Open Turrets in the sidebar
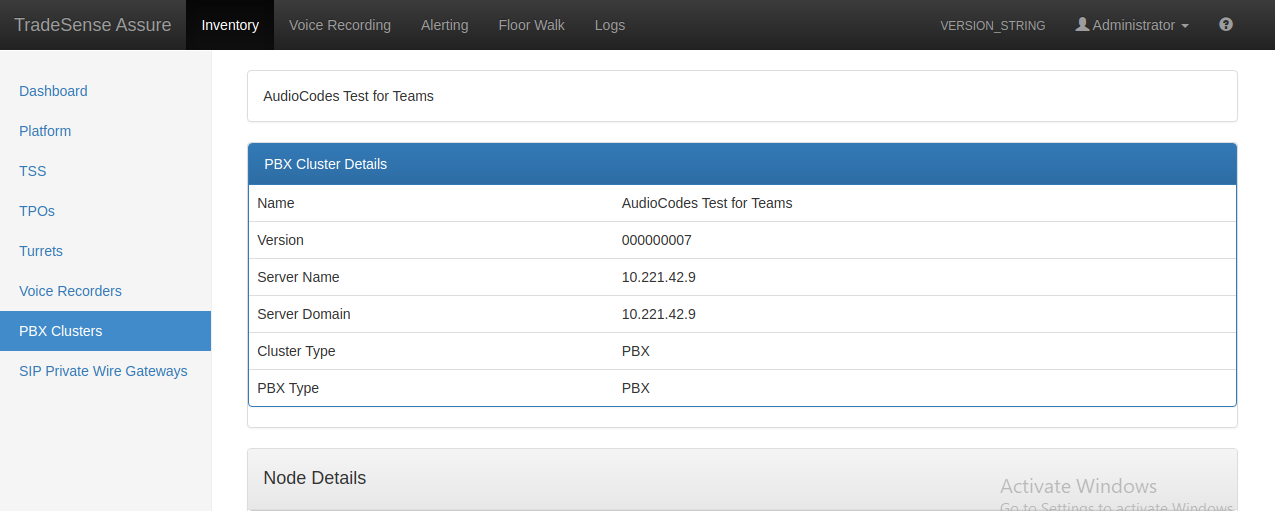1275x511 pixels. [x=41, y=251]
